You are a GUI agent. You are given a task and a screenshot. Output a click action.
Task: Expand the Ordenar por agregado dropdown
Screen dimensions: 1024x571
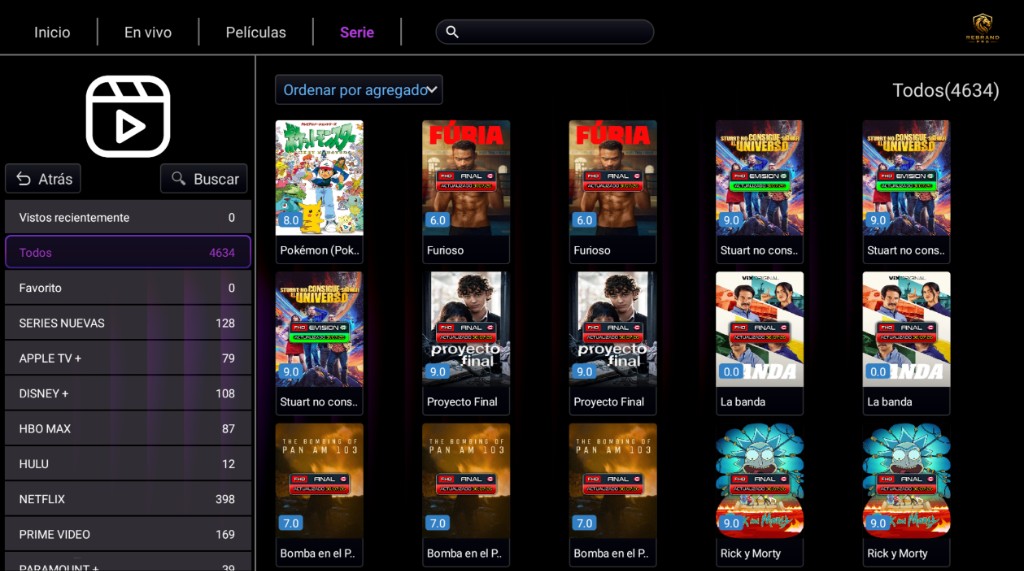click(359, 90)
